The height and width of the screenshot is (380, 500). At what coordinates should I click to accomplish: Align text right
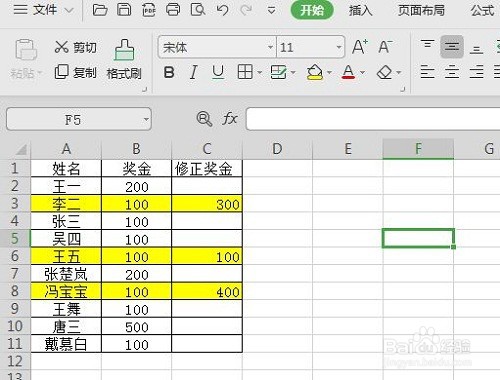(x=476, y=72)
